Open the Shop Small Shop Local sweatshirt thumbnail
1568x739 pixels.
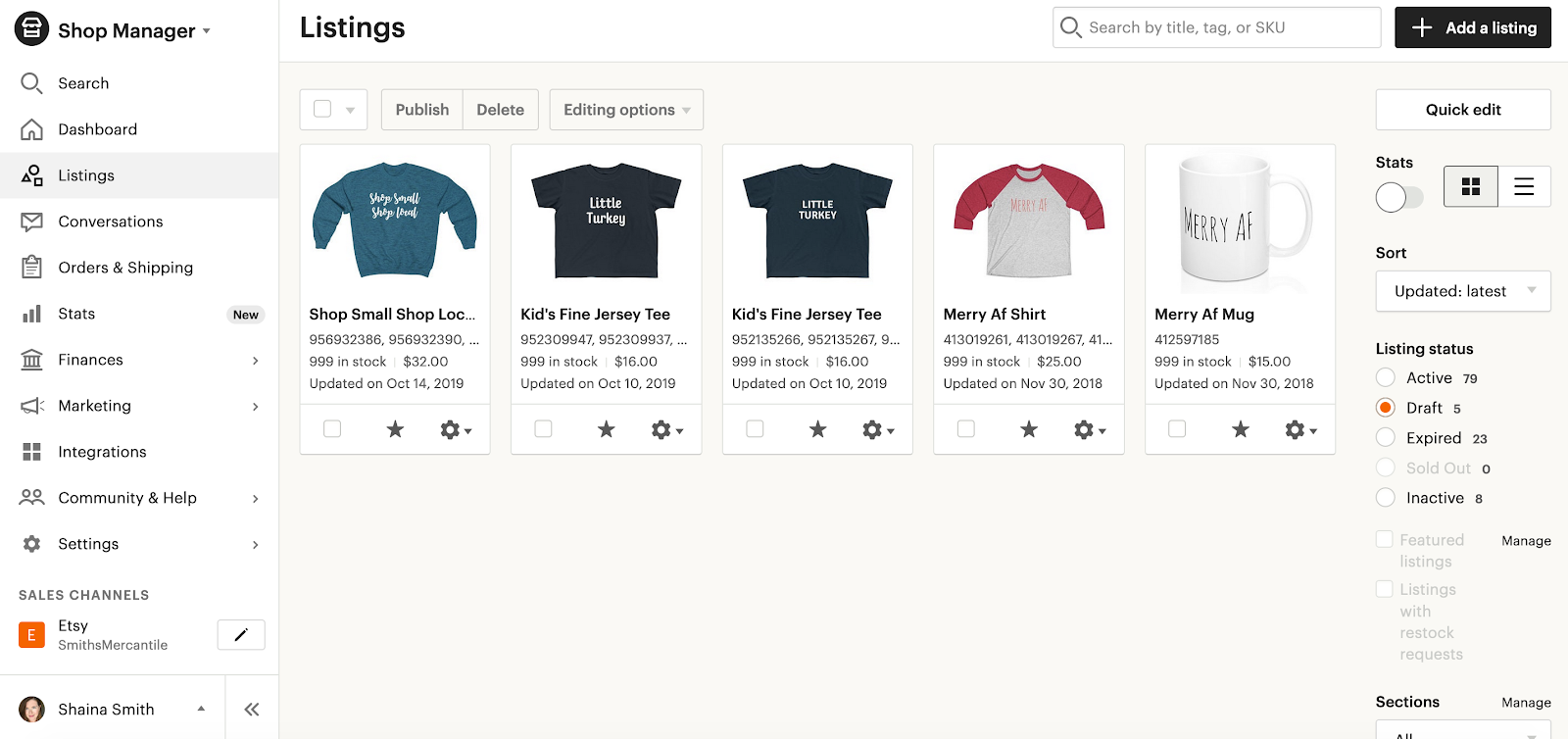point(395,222)
